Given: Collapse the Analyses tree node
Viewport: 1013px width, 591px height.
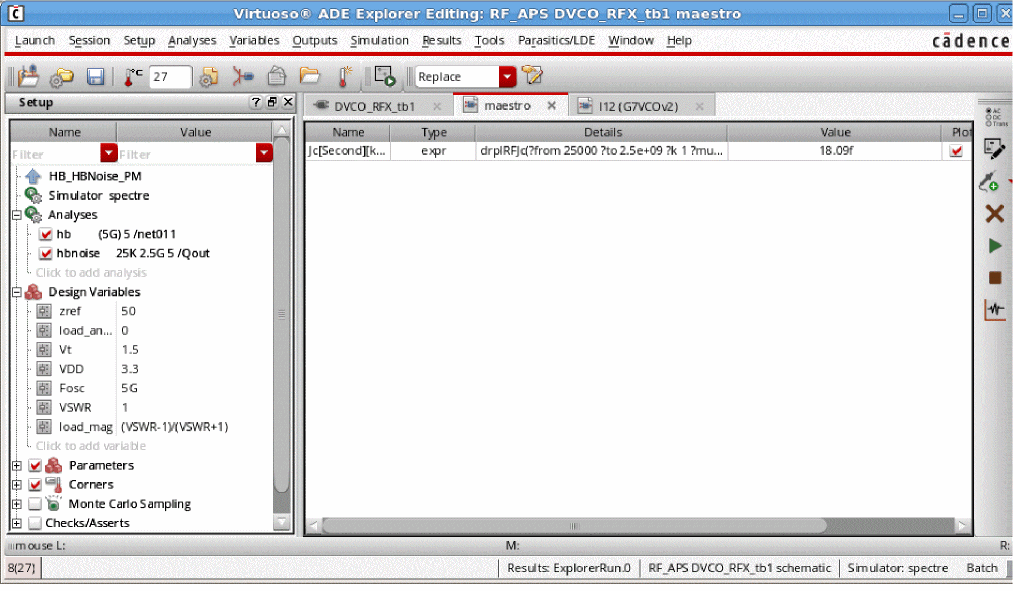Looking at the screenshot, I should (x=17, y=214).
